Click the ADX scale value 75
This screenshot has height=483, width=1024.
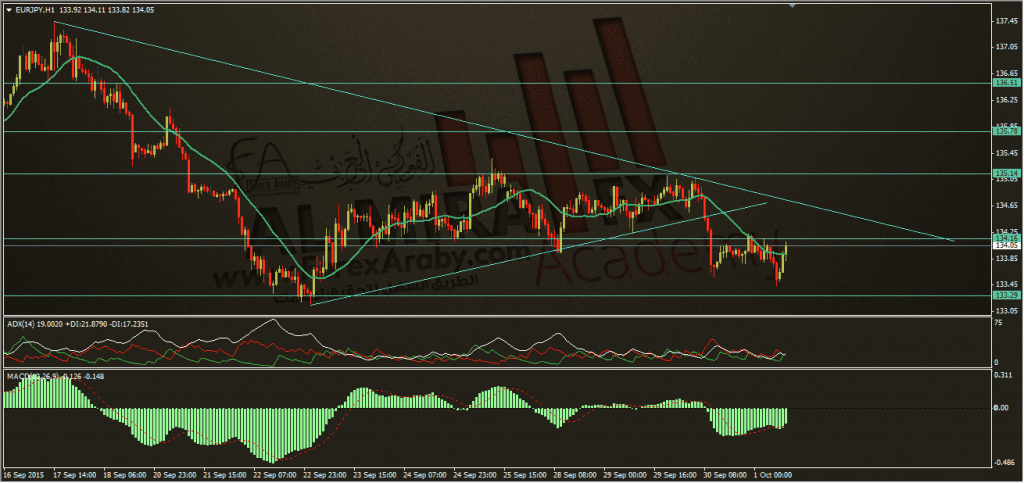pos(1000,324)
